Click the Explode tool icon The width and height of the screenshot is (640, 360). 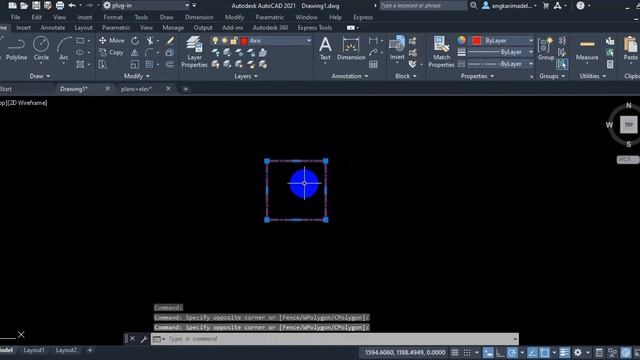170,53
